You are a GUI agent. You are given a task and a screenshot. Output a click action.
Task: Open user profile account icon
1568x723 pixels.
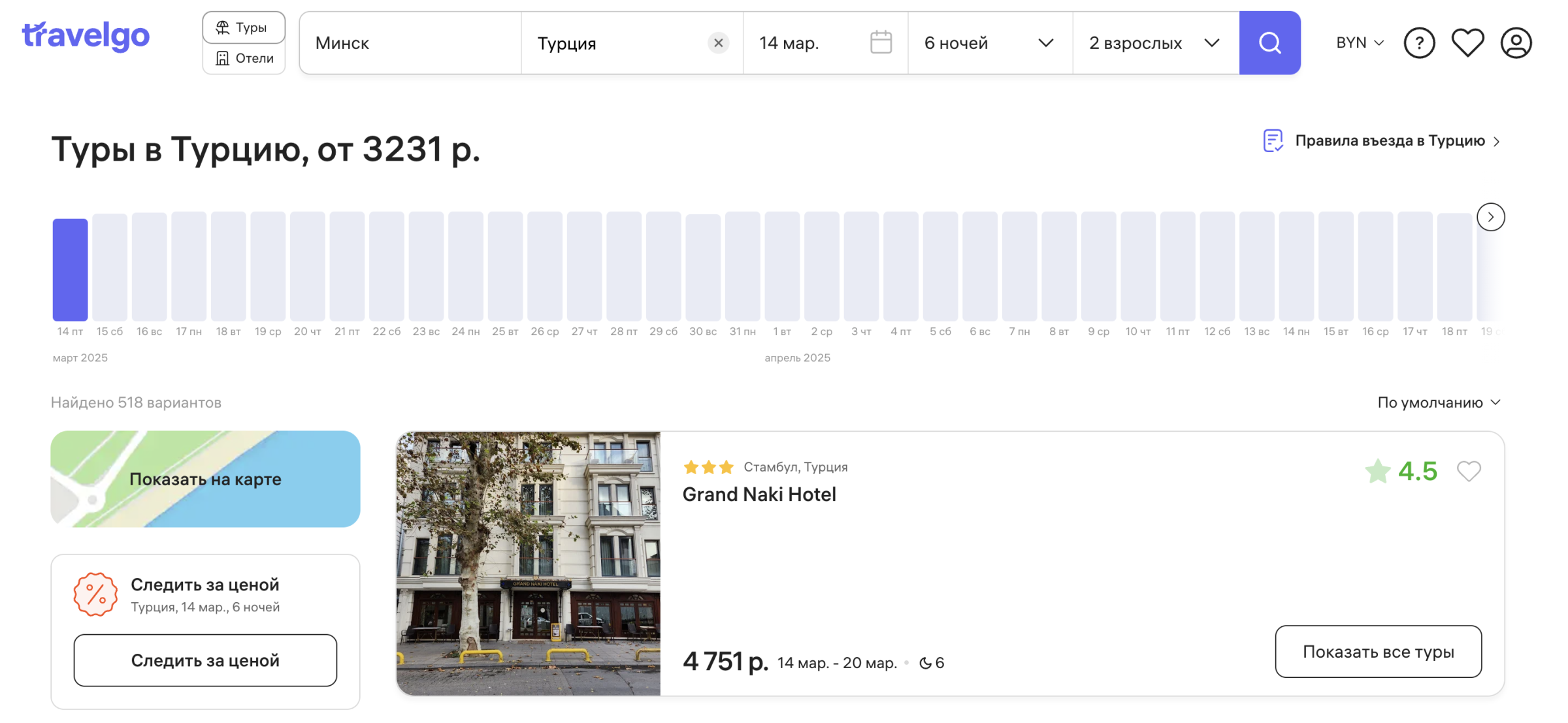(x=1516, y=43)
